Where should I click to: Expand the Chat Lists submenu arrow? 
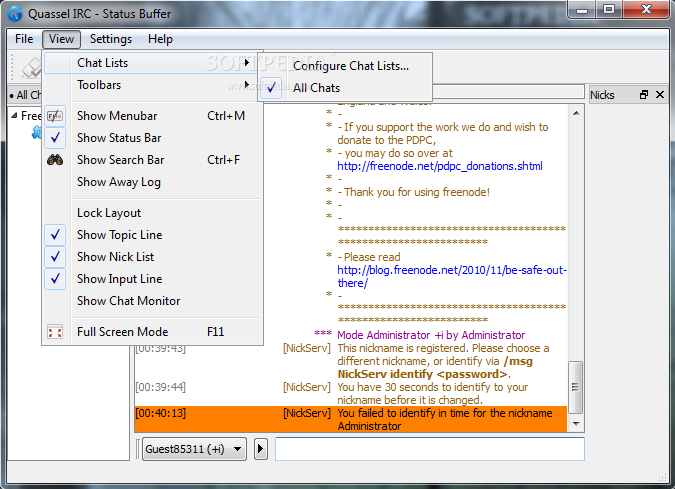click(247, 63)
